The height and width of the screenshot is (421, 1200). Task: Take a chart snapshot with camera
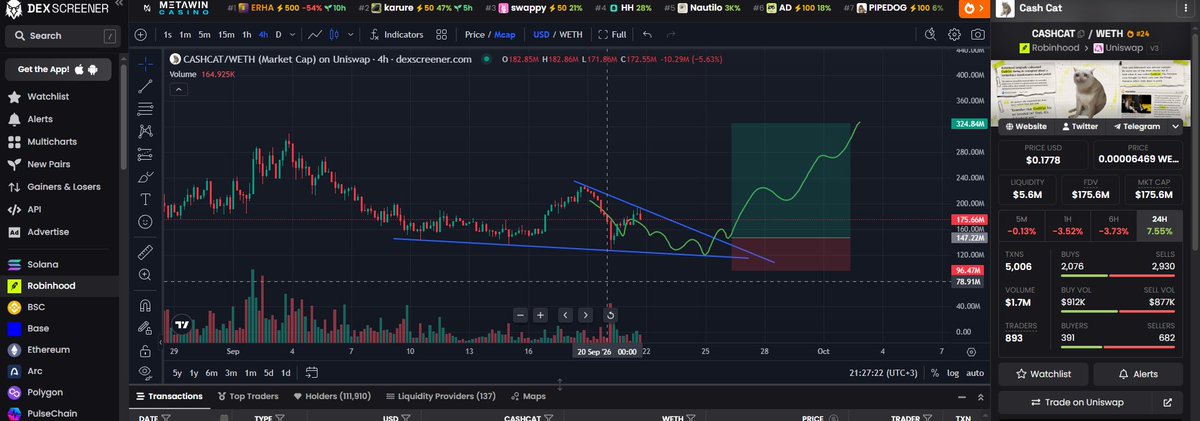pos(978,34)
